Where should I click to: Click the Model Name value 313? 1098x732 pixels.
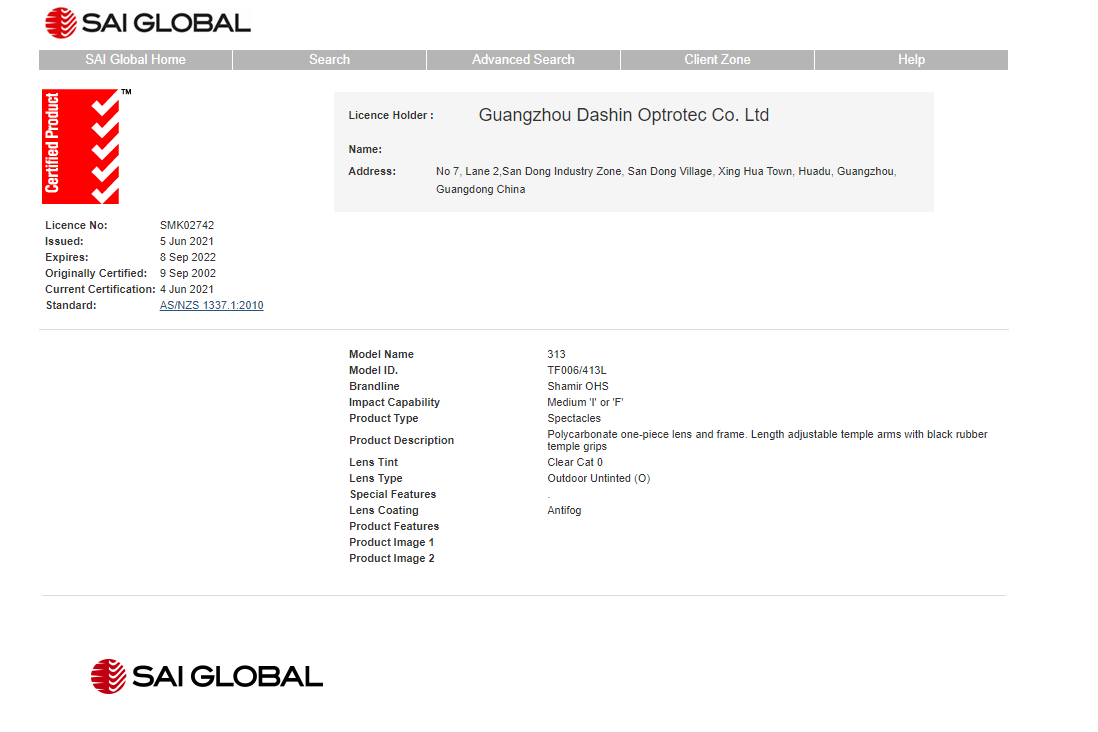click(x=556, y=354)
